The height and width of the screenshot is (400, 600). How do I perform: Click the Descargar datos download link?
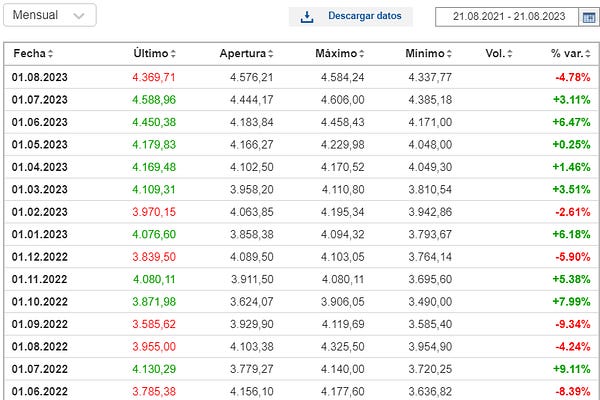[x=364, y=16]
